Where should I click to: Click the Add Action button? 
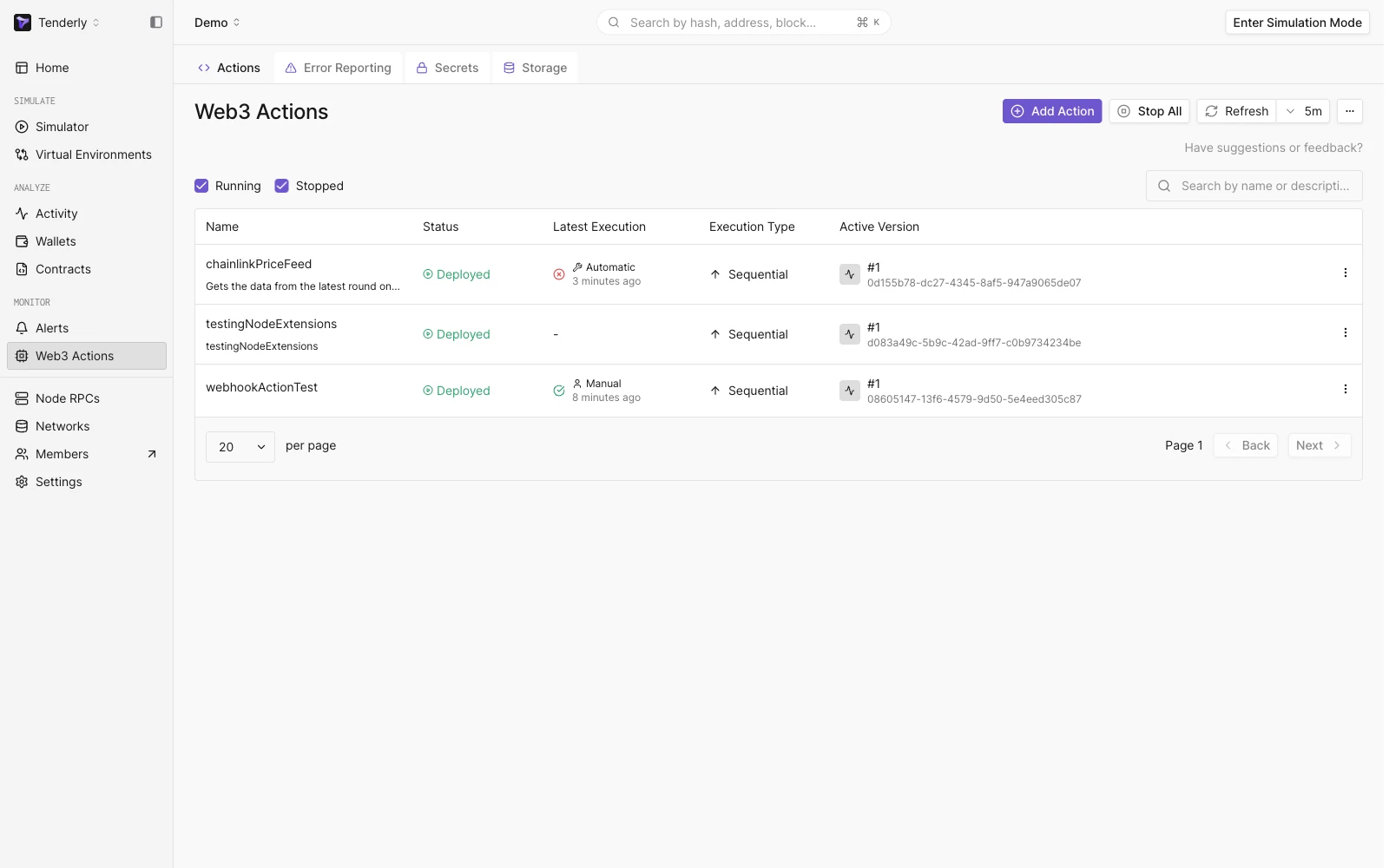[1052, 111]
